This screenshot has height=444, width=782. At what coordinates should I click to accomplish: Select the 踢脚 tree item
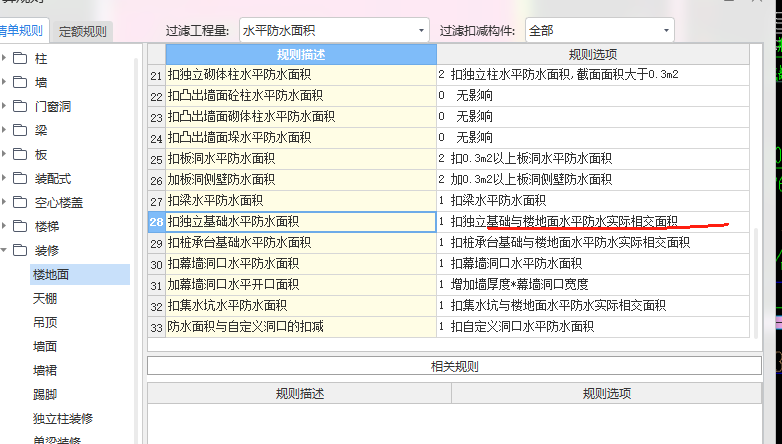(x=45, y=394)
